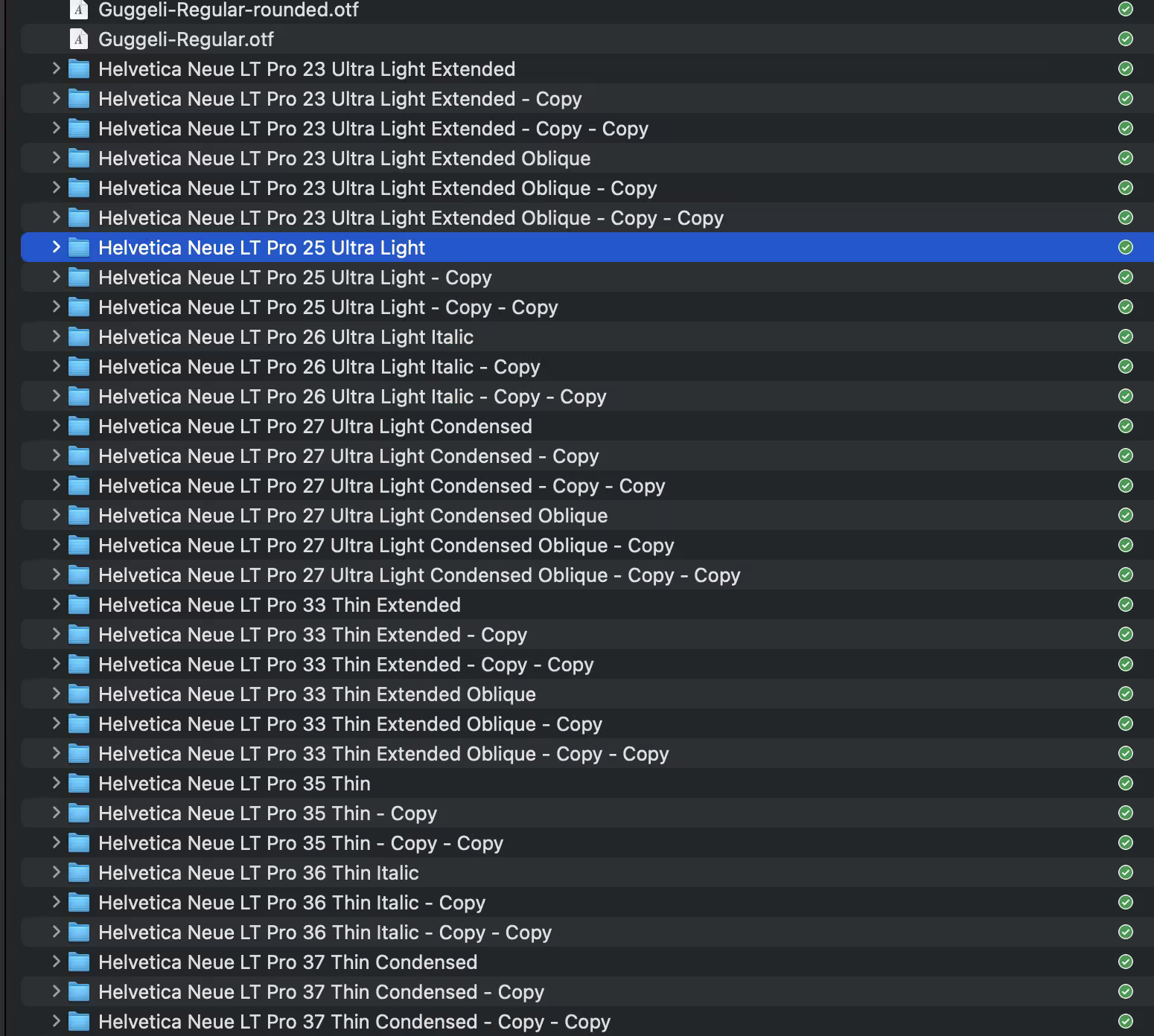Image resolution: width=1154 pixels, height=1036 pixels.
Task: Expand Helvetica Neue LT Pro 26 Ultra Light Italic folder
Action: tap(56, 336)
